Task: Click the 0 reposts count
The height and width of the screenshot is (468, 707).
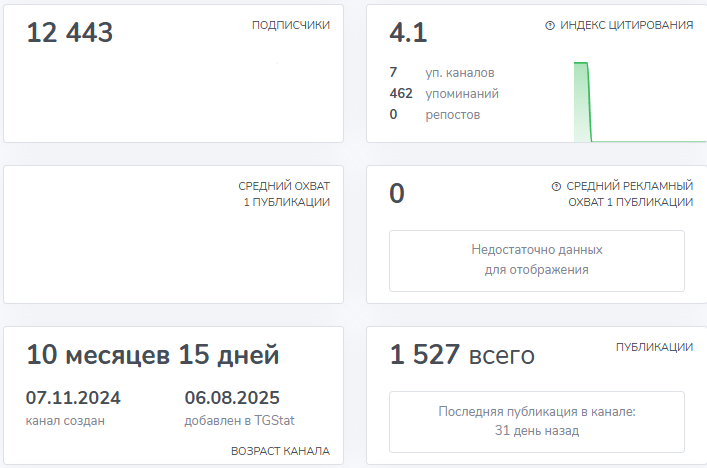Action: coord(393,114)
